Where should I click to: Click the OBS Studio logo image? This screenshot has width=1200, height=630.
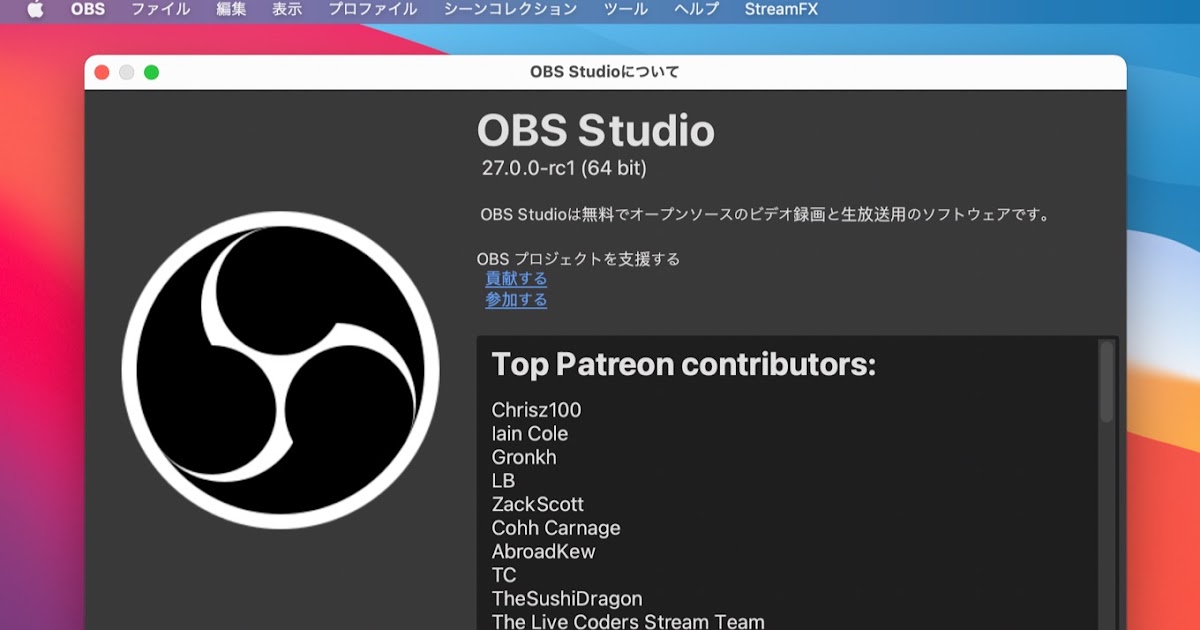[x=280, y=370]
